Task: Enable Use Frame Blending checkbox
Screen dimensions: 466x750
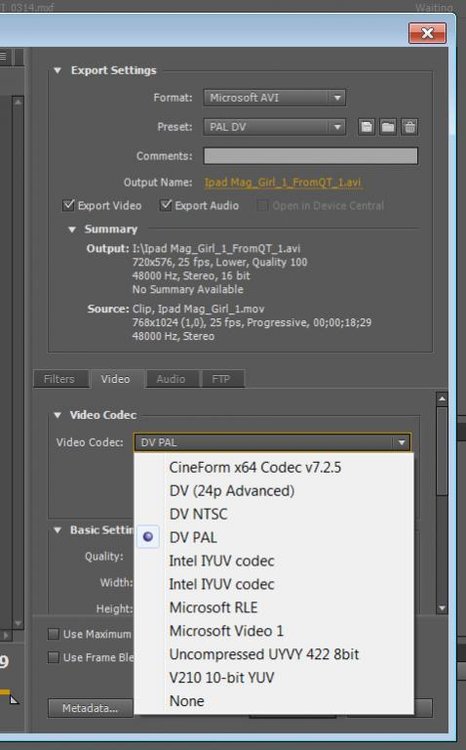Action: tap(53, 657)
